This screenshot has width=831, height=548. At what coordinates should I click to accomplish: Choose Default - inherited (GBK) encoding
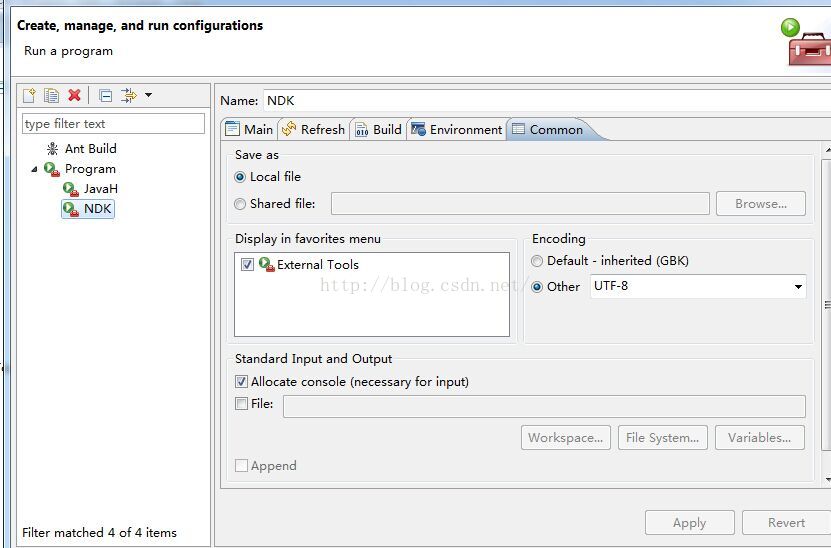click(x=538, y=261)
